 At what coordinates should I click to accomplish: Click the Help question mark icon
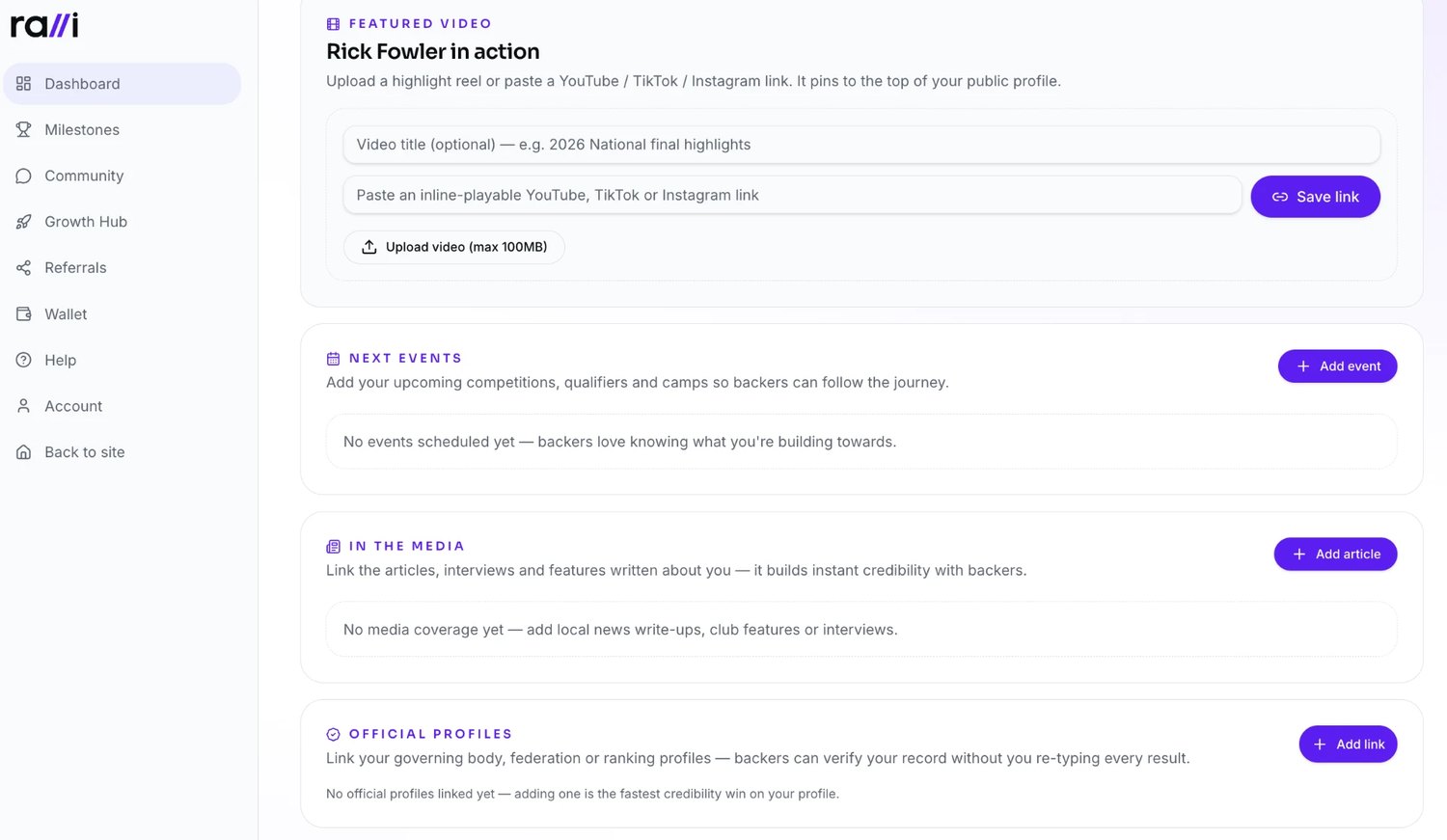point(24,360)
